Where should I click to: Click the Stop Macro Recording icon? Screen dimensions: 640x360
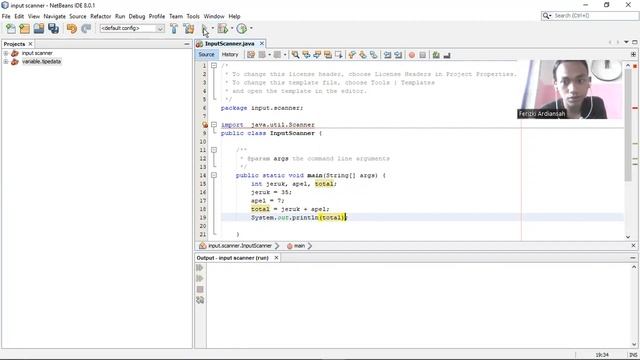(422, 55)
